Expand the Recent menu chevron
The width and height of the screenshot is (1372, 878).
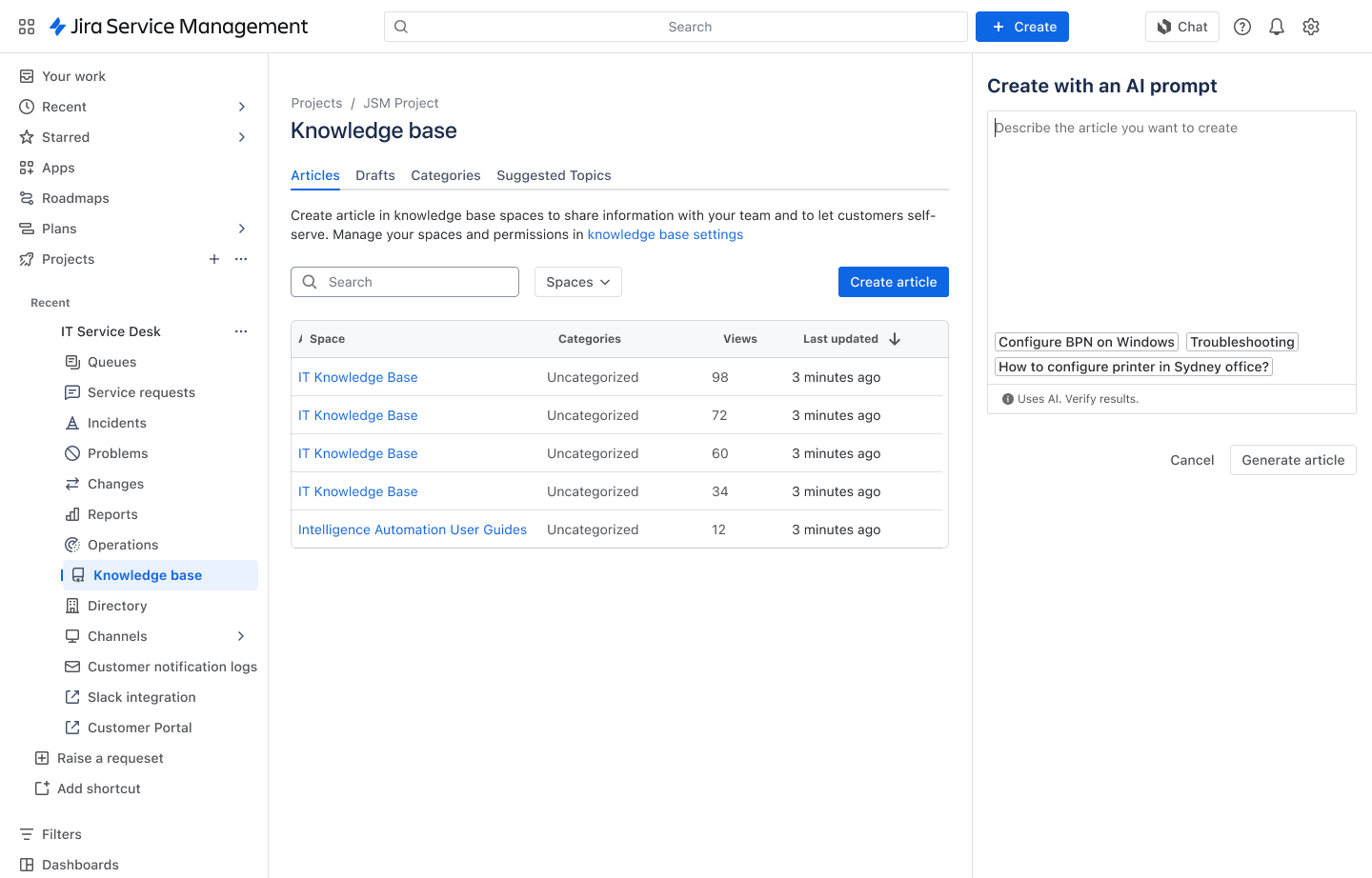click(x=242, y=107)
